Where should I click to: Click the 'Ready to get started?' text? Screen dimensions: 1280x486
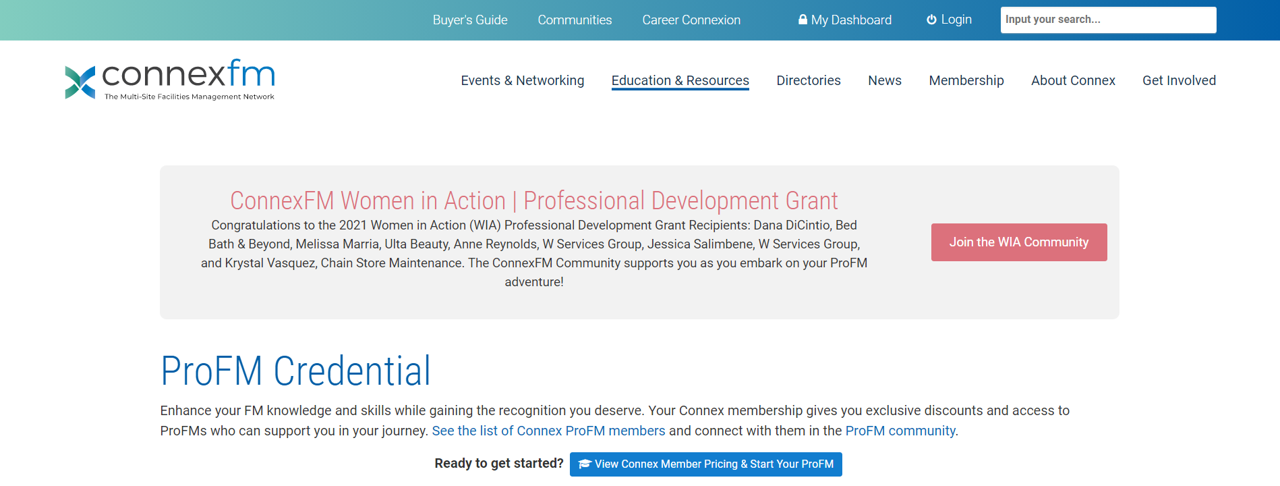(x=499, y=464)
